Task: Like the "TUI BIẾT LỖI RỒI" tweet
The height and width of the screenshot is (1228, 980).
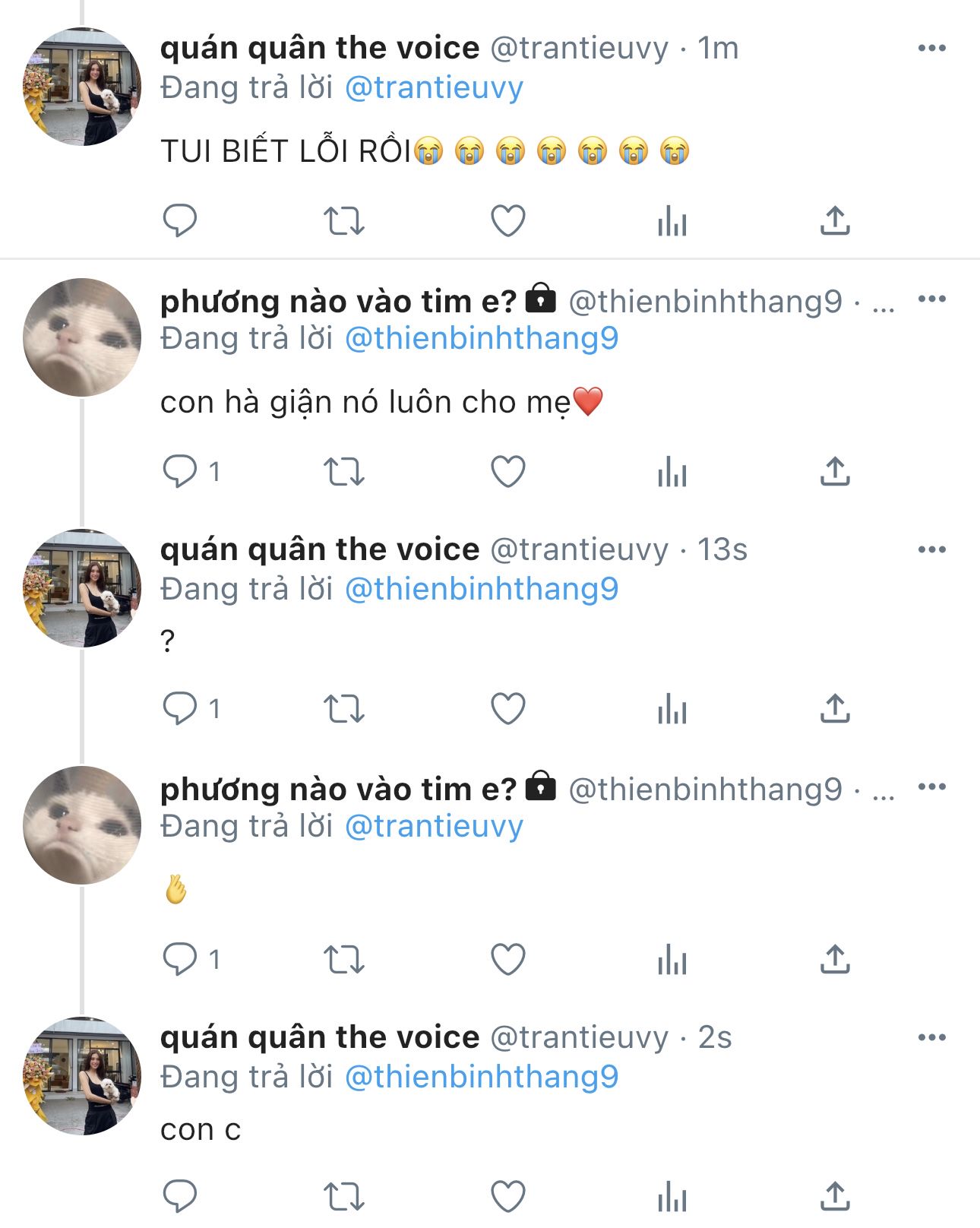Action: (507, 221)
